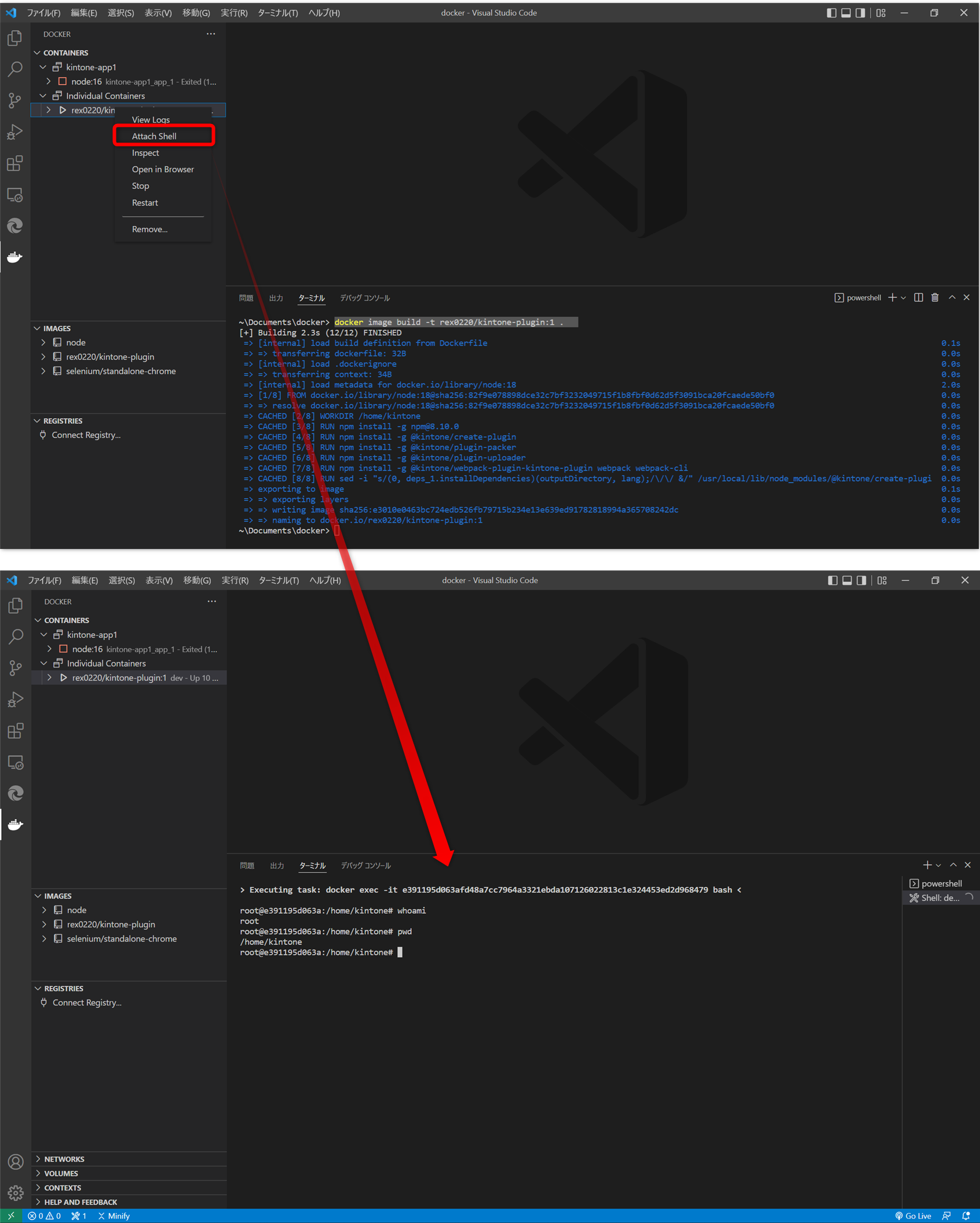Click Restart in container context menu
Screen dimensions: 980x1223
(x=164, y=203)
